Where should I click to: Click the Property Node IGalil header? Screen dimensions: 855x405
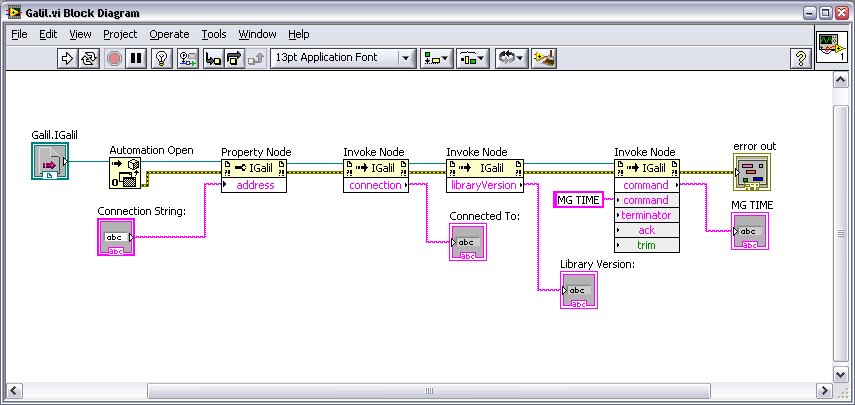click(254, 168)
